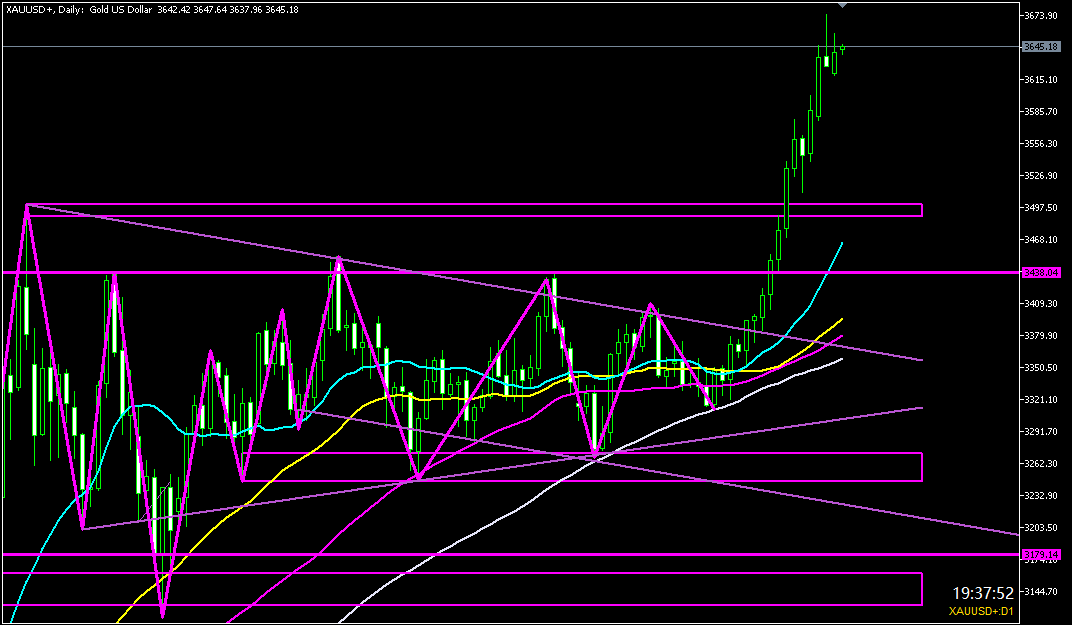Click the magenta 3438.64 price level tag
The image size is (1072, 625).
click(1041, 272)
